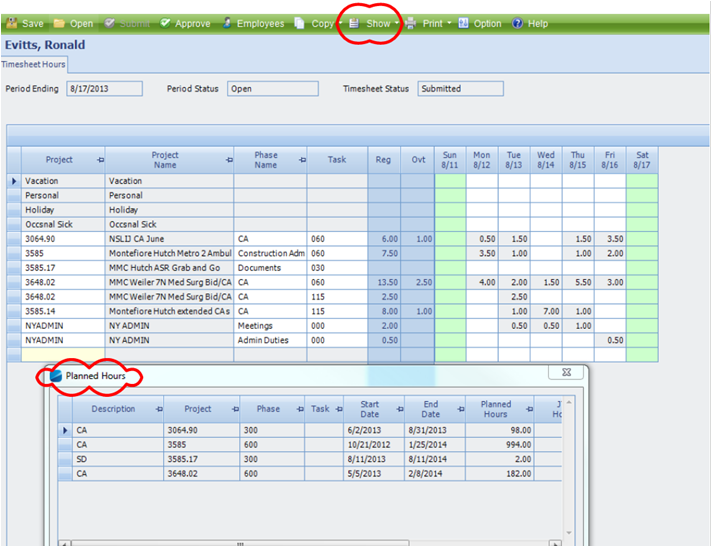The height and width of the screenshot is (547, 712).
Task: Click the Documents phase name cell
Action: point(270,268)
